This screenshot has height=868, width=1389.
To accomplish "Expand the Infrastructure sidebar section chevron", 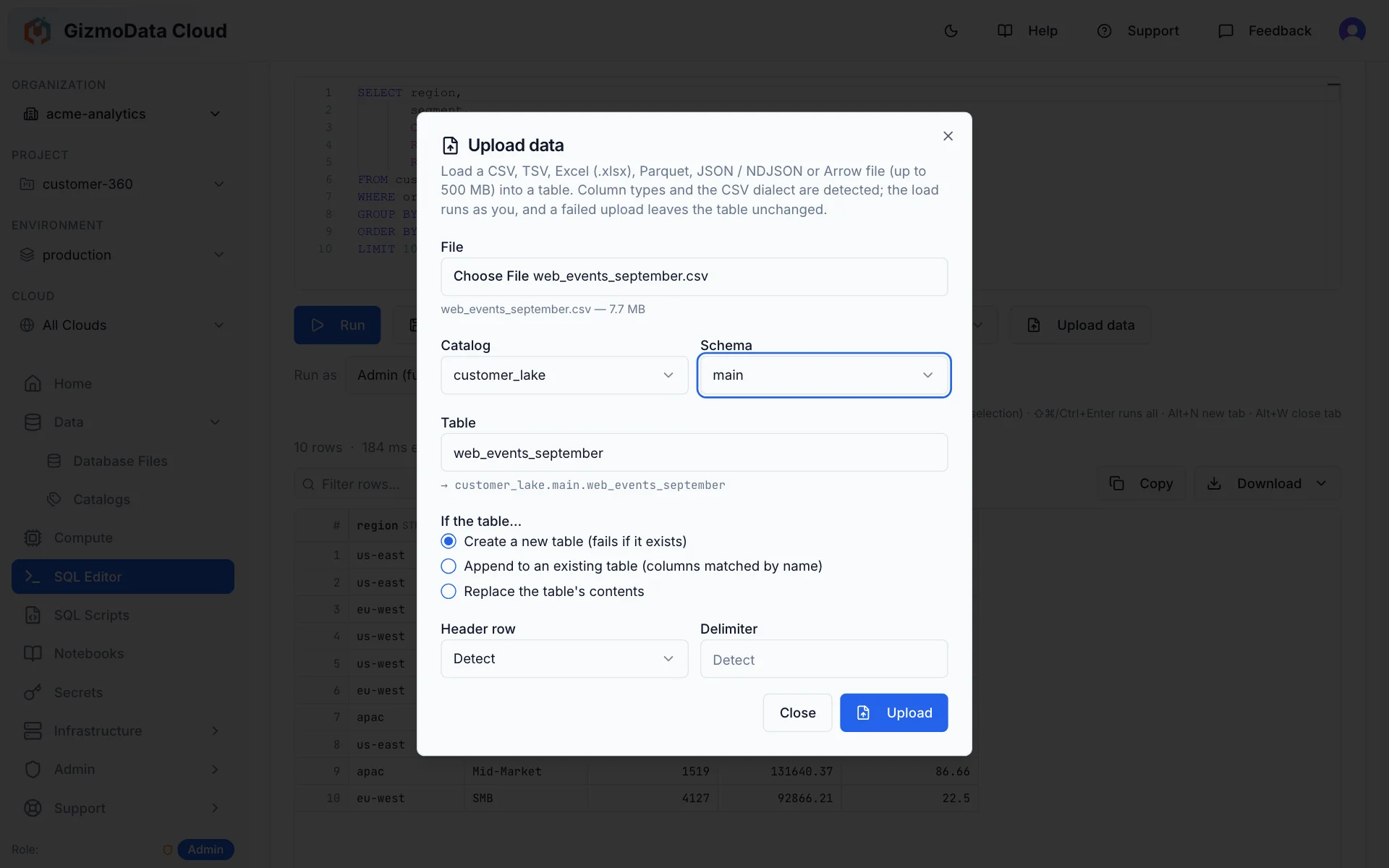I will (215, 731).
